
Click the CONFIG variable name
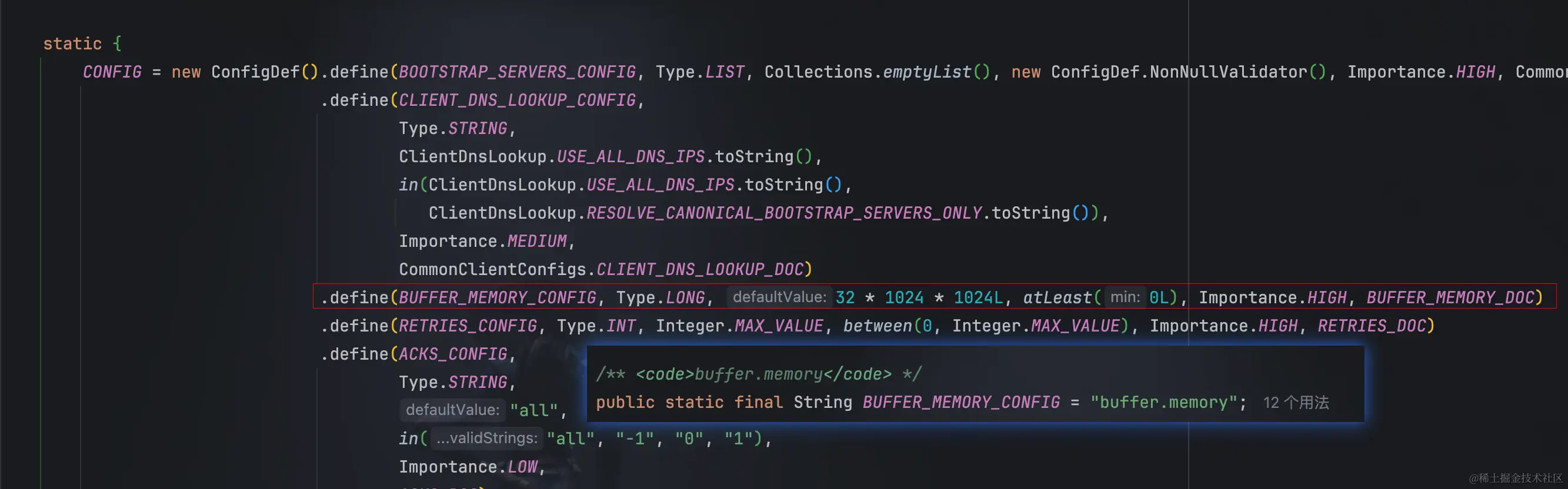pos(112,72)
